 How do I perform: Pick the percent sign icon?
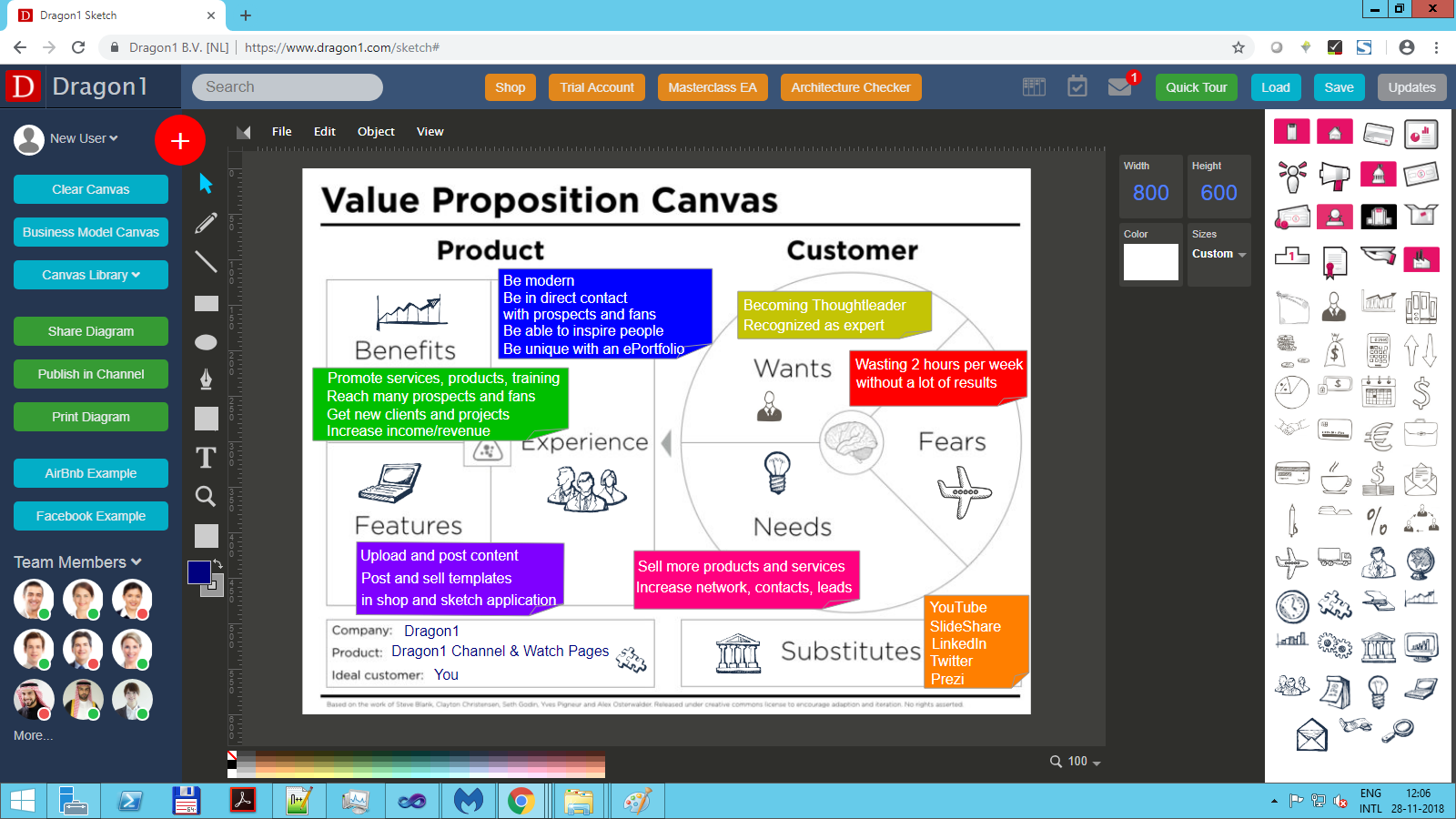click(x=1378, y=521)
